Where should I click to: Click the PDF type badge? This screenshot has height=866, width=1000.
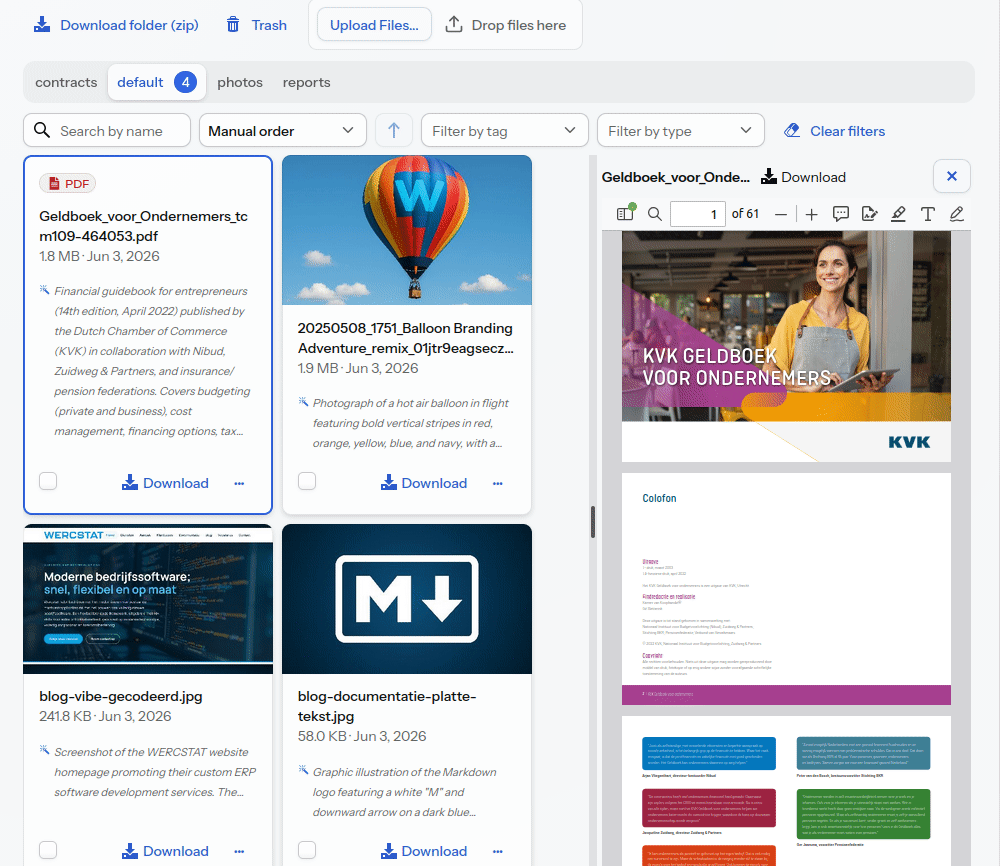(68, 184)
